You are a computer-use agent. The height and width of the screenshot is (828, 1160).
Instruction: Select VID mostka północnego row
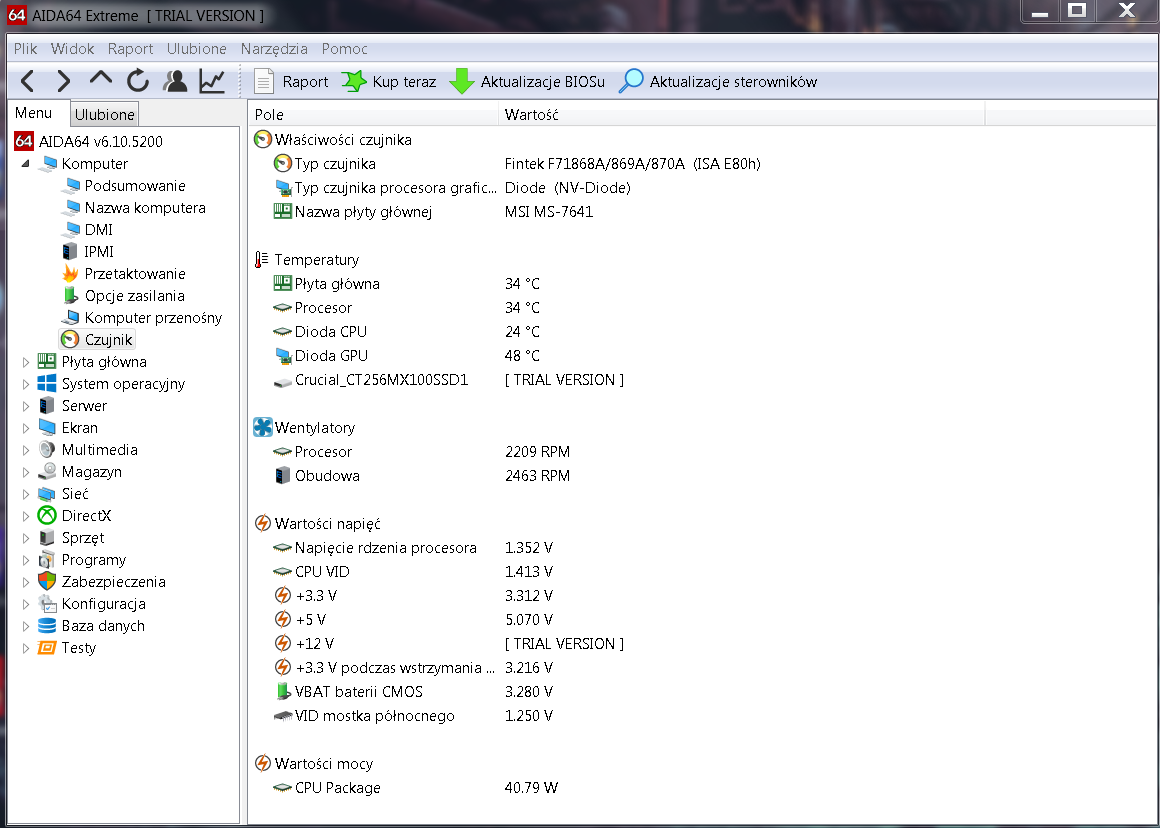pos(413,716)
